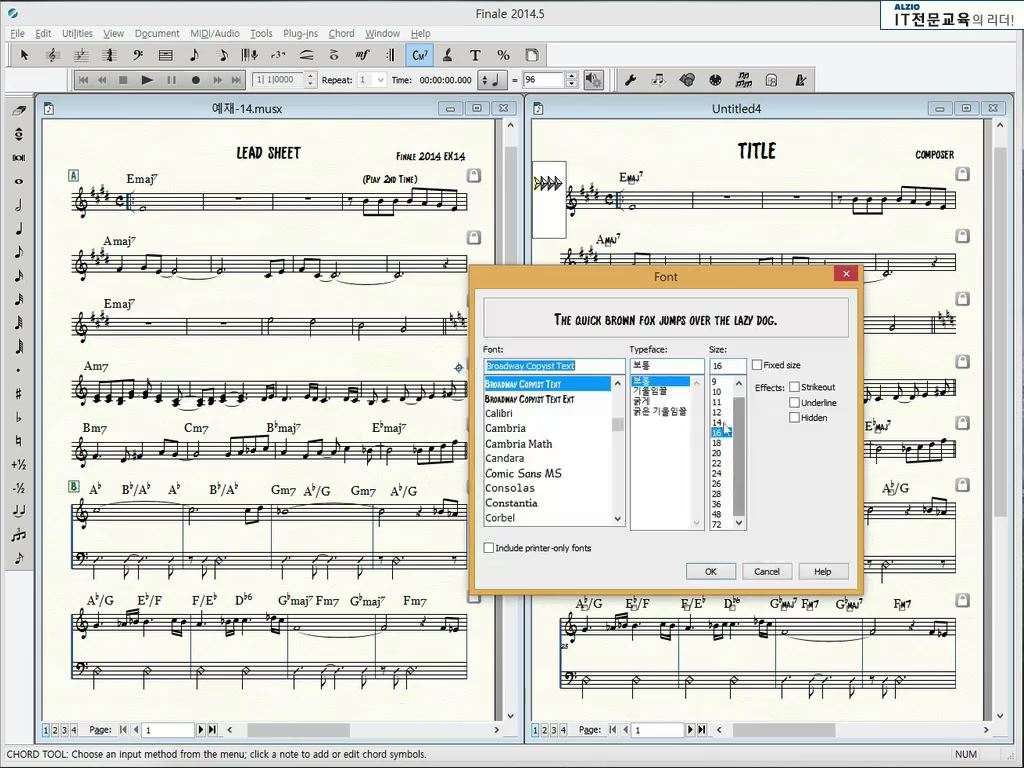
Task: Select the Measure tool
Action: [166, 56]
